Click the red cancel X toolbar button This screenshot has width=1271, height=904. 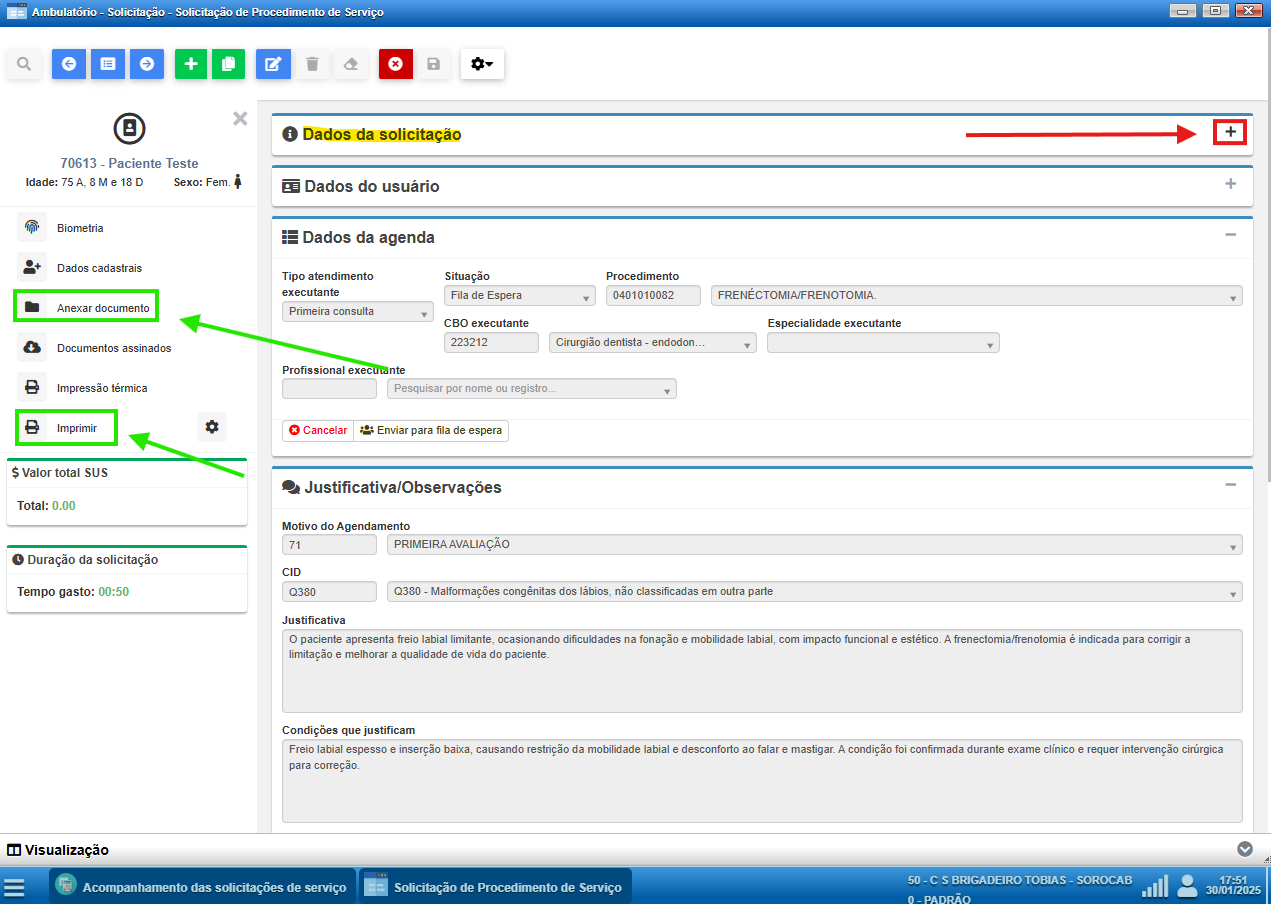pyautogui.click(x=395, y=64)
